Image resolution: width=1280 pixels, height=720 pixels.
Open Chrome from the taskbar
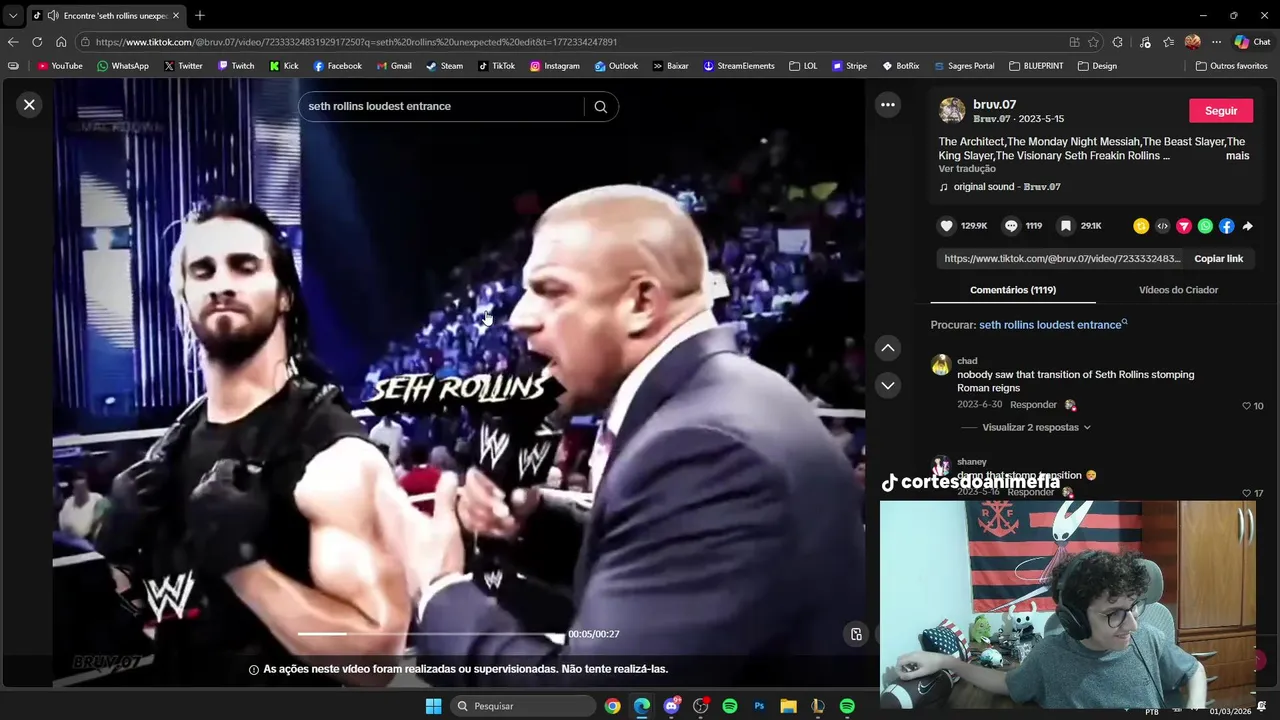612,706
